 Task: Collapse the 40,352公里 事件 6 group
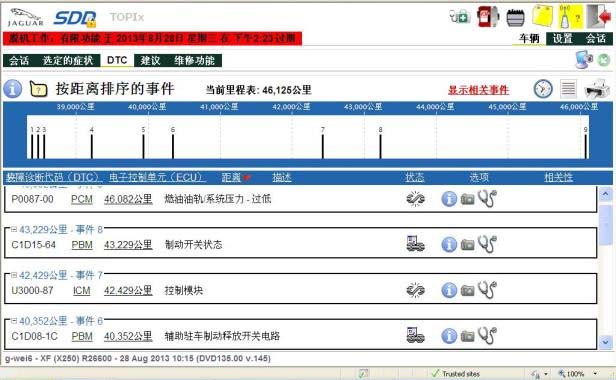click(x=14, y=321)
